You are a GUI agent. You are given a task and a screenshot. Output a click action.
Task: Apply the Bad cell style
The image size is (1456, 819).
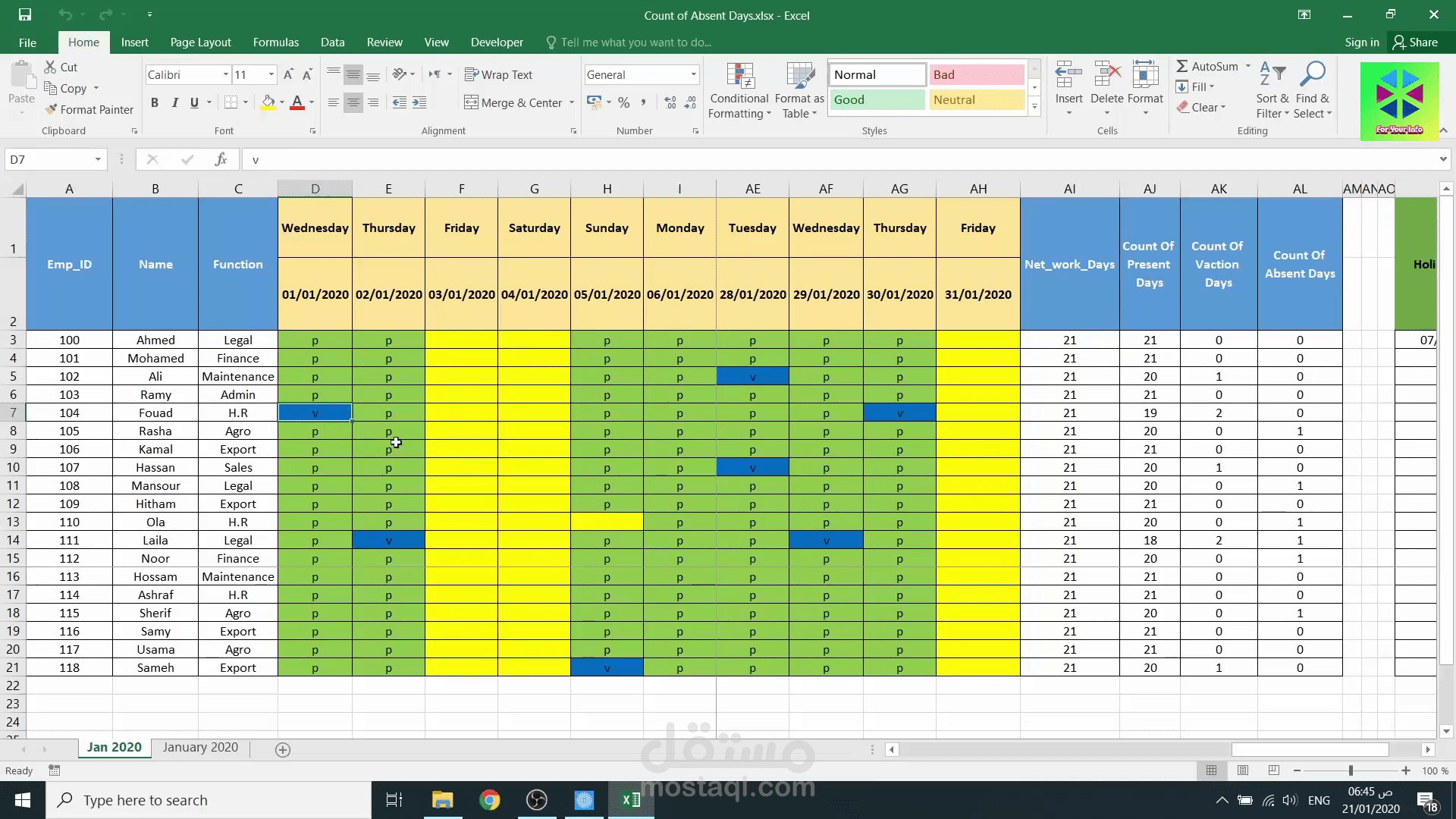coord(977,74)
